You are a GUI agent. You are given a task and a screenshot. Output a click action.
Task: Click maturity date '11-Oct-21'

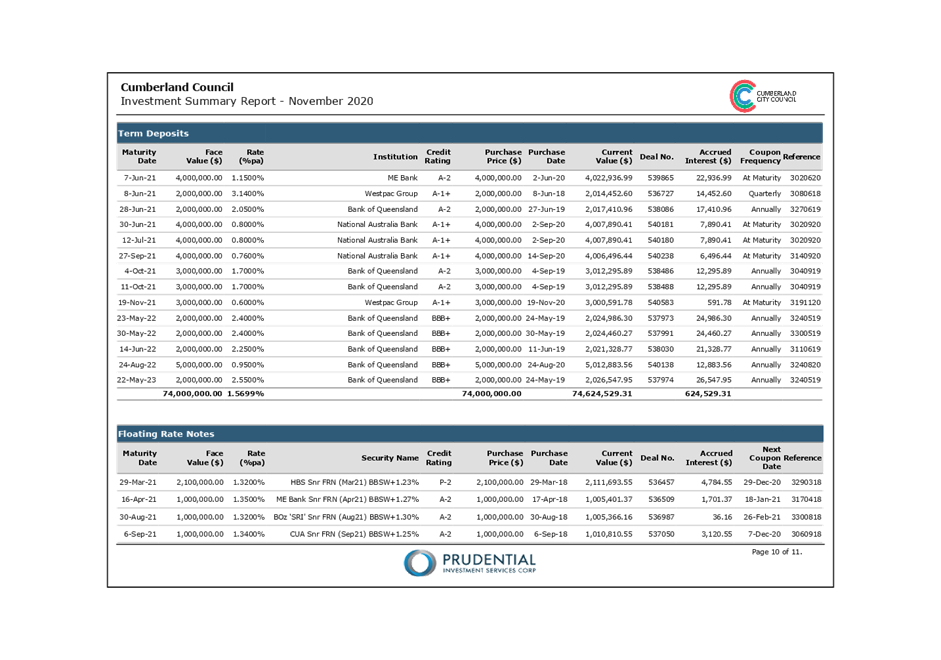coord(138,287)
